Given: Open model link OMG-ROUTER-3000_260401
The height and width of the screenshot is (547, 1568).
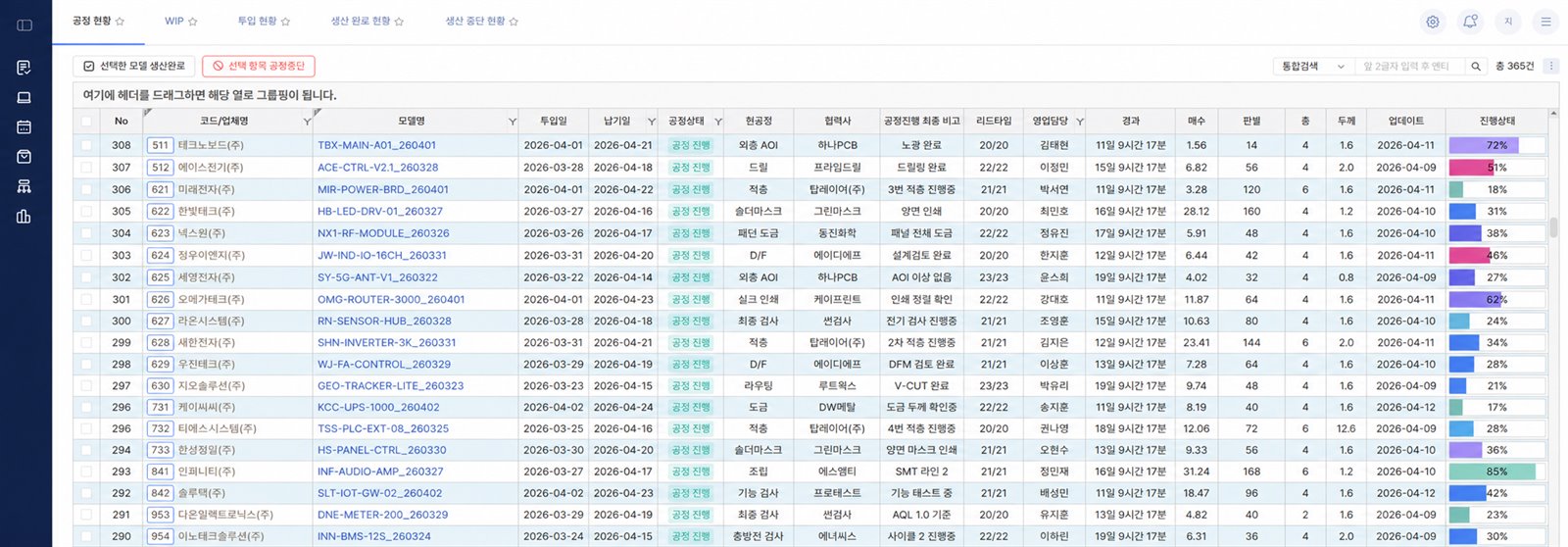Looking at the screenshot, I should click(391, 299).
